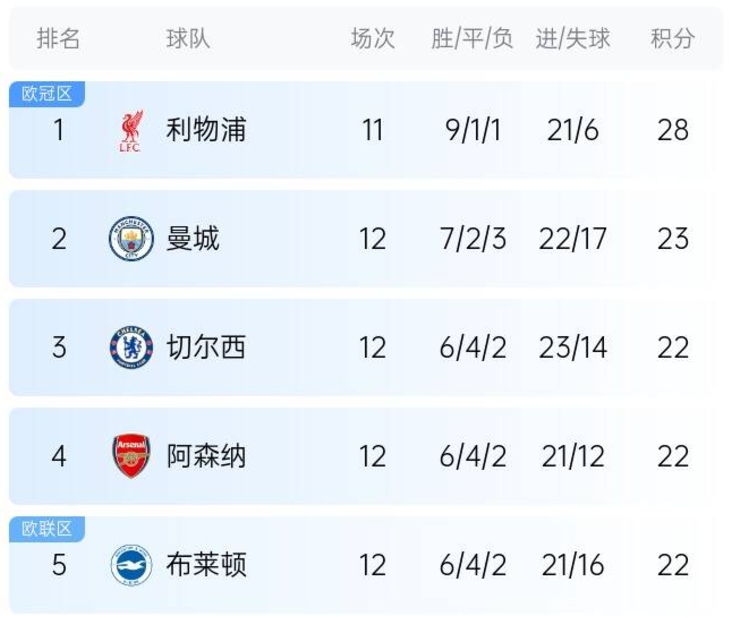Open the 利物浦 team name
Viewport: 729px width, 618px height.
click(206, 130)
